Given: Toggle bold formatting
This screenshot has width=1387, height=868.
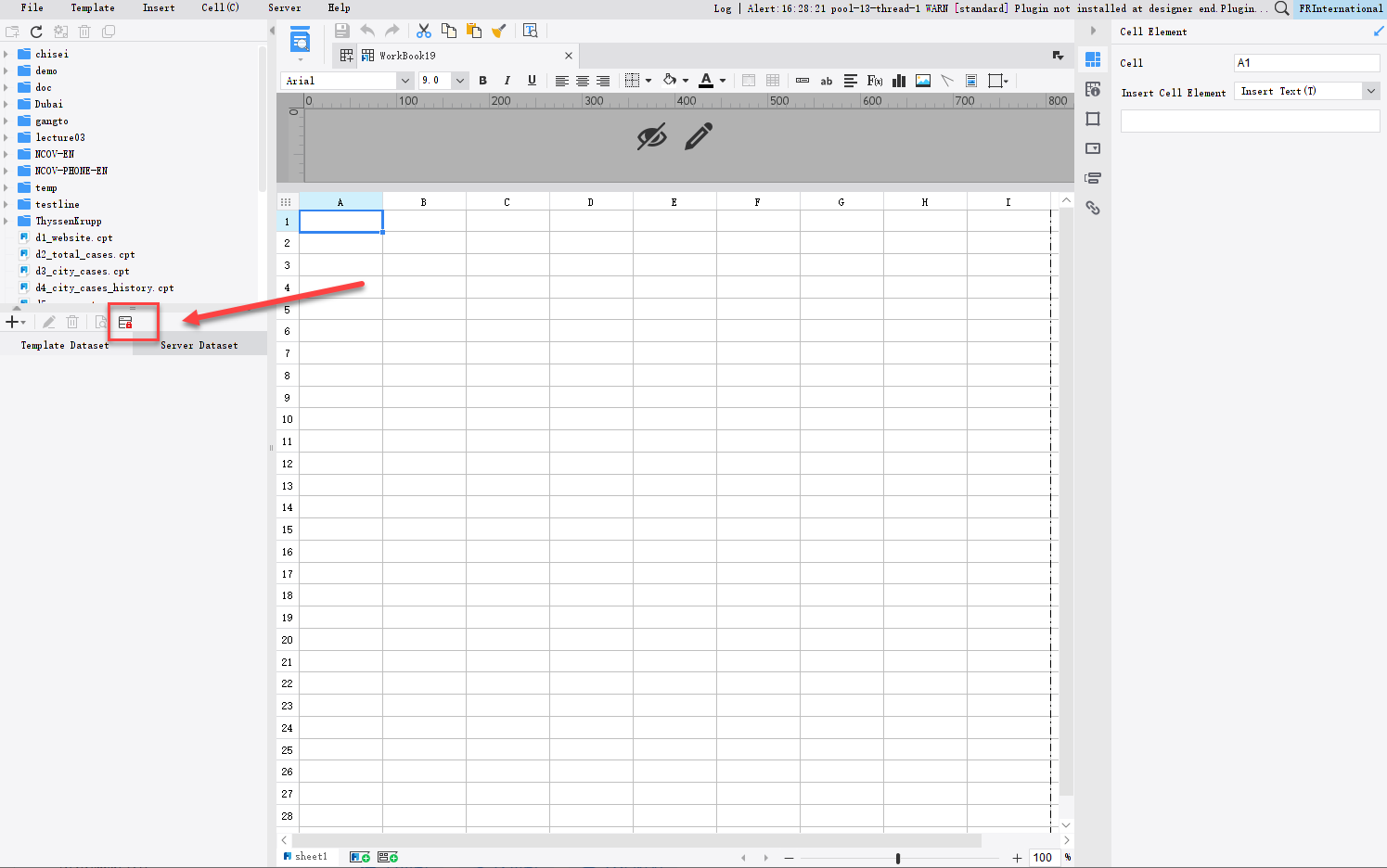Looking at the screenshot, I should coord(482,81).
